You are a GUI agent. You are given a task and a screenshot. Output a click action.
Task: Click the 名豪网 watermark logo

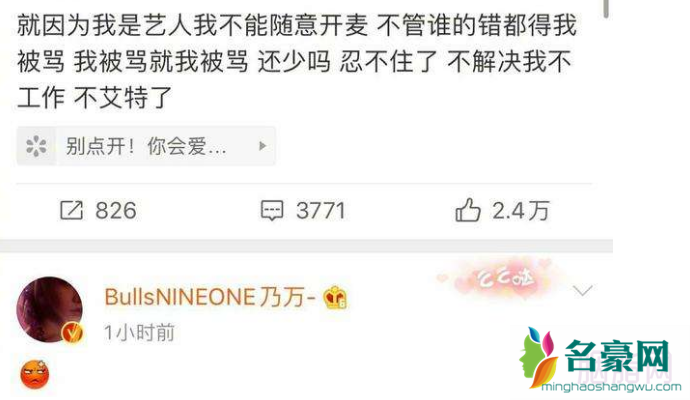pyautogui.click(x=599, y=359)
